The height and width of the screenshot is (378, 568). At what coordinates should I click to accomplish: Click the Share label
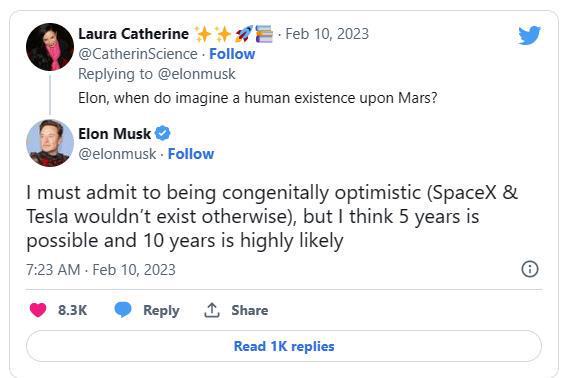[x=250, y=310]
